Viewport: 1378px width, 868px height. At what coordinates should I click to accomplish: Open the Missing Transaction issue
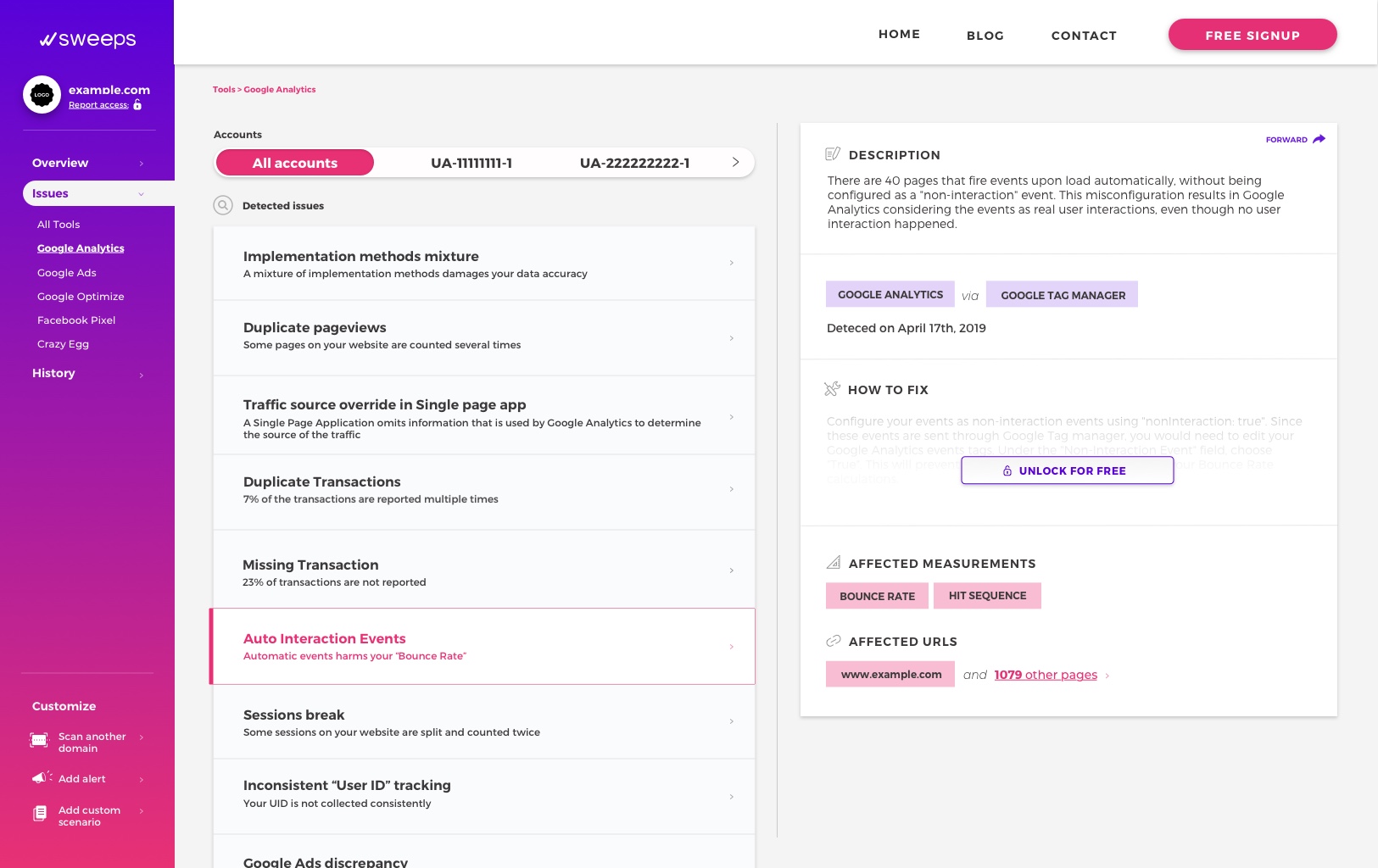[484, 570]
